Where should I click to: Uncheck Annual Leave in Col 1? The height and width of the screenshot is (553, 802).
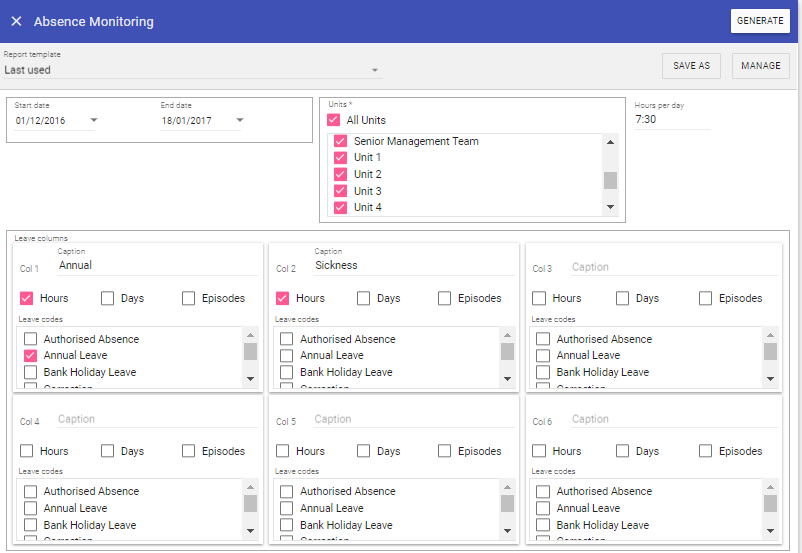[30, 355]
